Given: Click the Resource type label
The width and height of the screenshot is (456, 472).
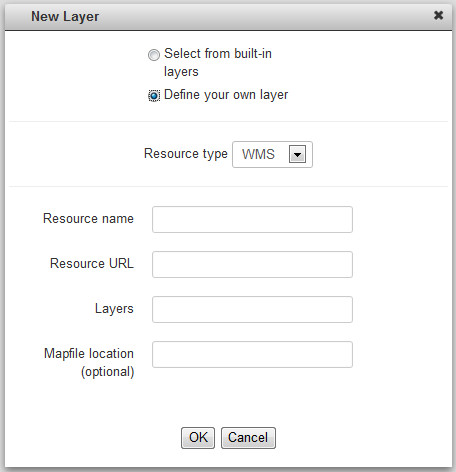Looking at the screenshot, I should point(186,154).
